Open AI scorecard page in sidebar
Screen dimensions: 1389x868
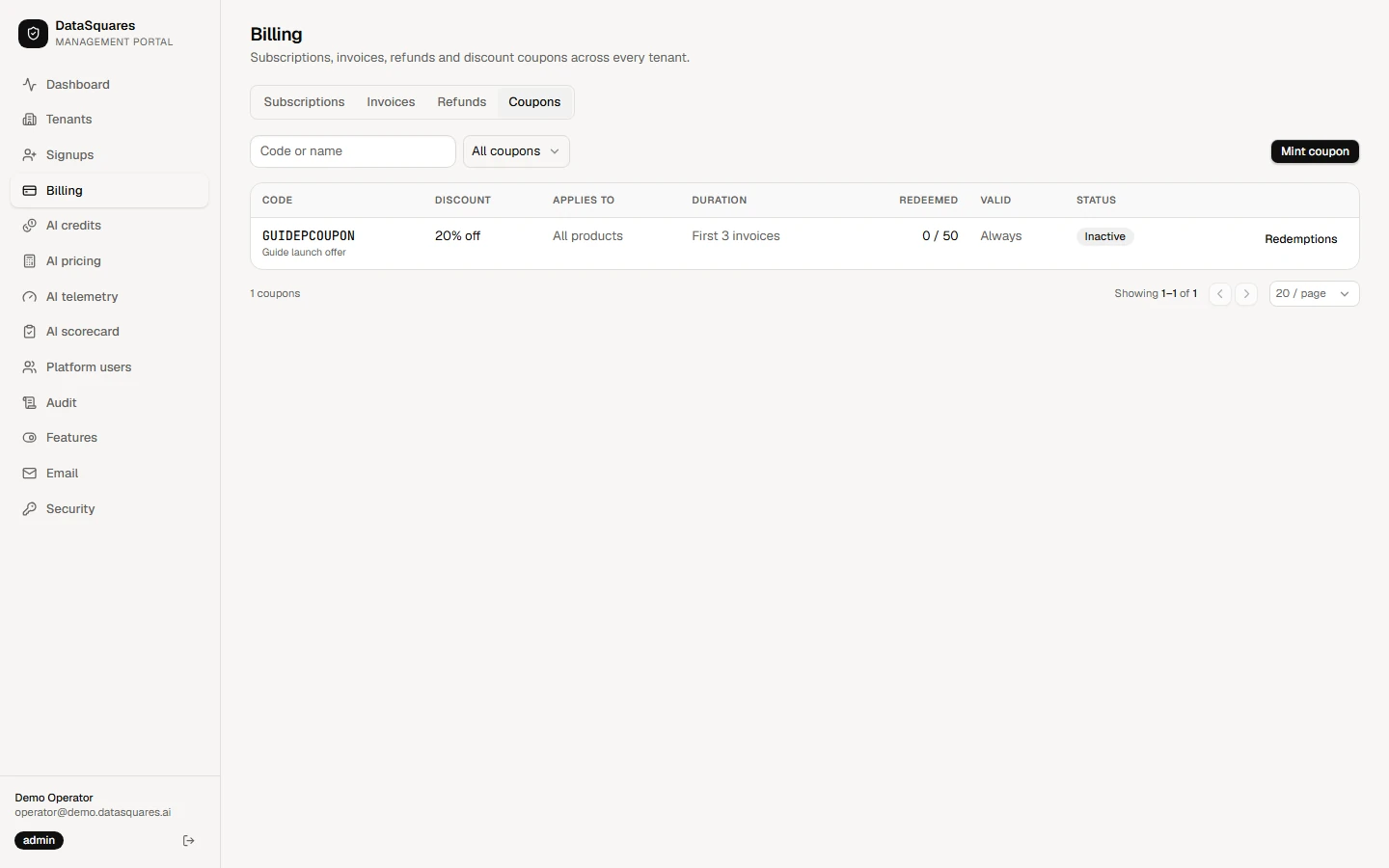109,332
